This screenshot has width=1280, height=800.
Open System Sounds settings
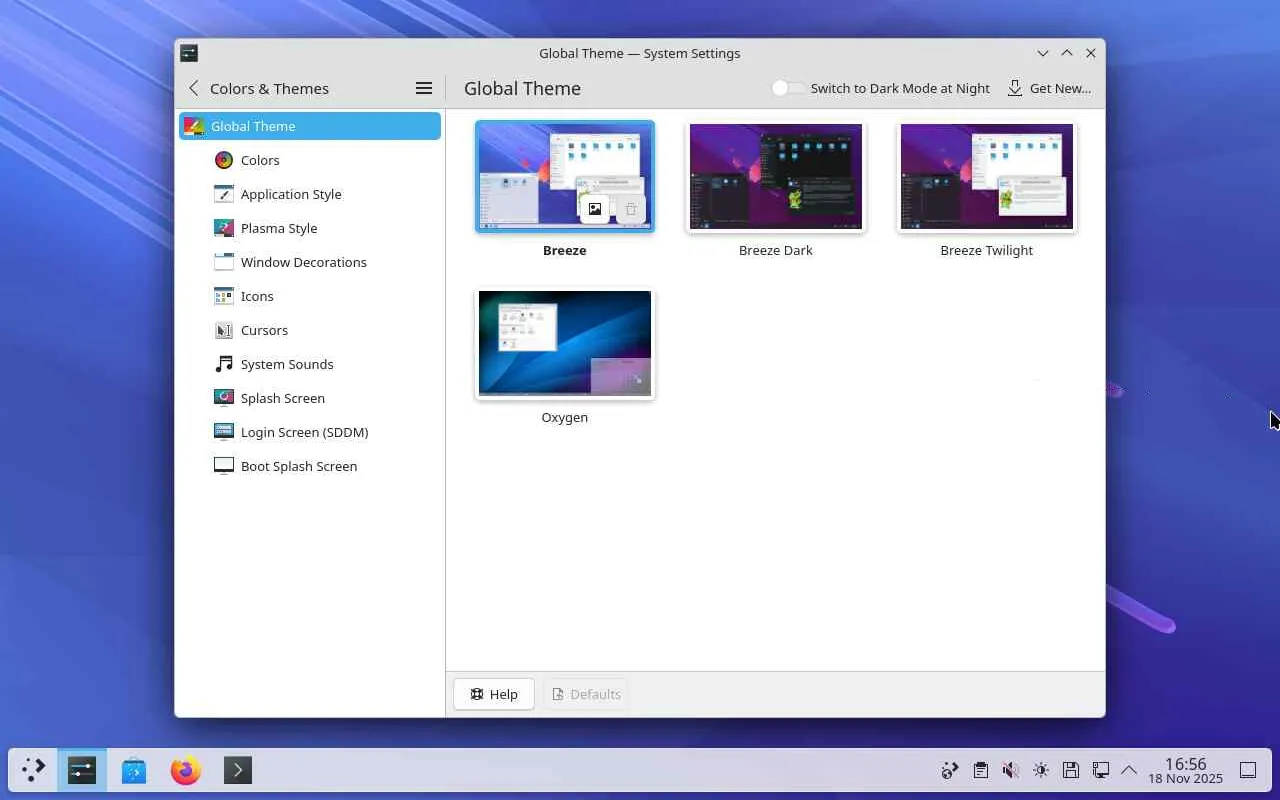coord(310,364)
